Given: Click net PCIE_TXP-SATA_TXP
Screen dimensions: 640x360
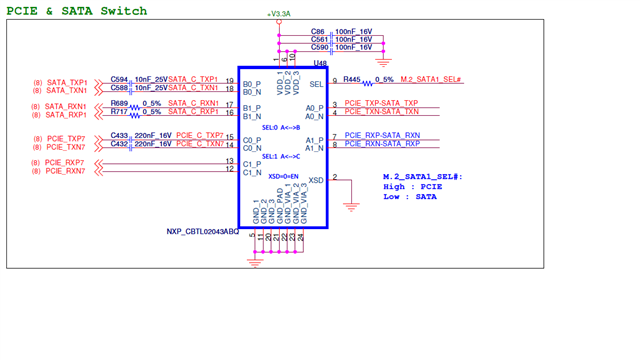Looking at the screenshot, I should (x=381, y=103).
